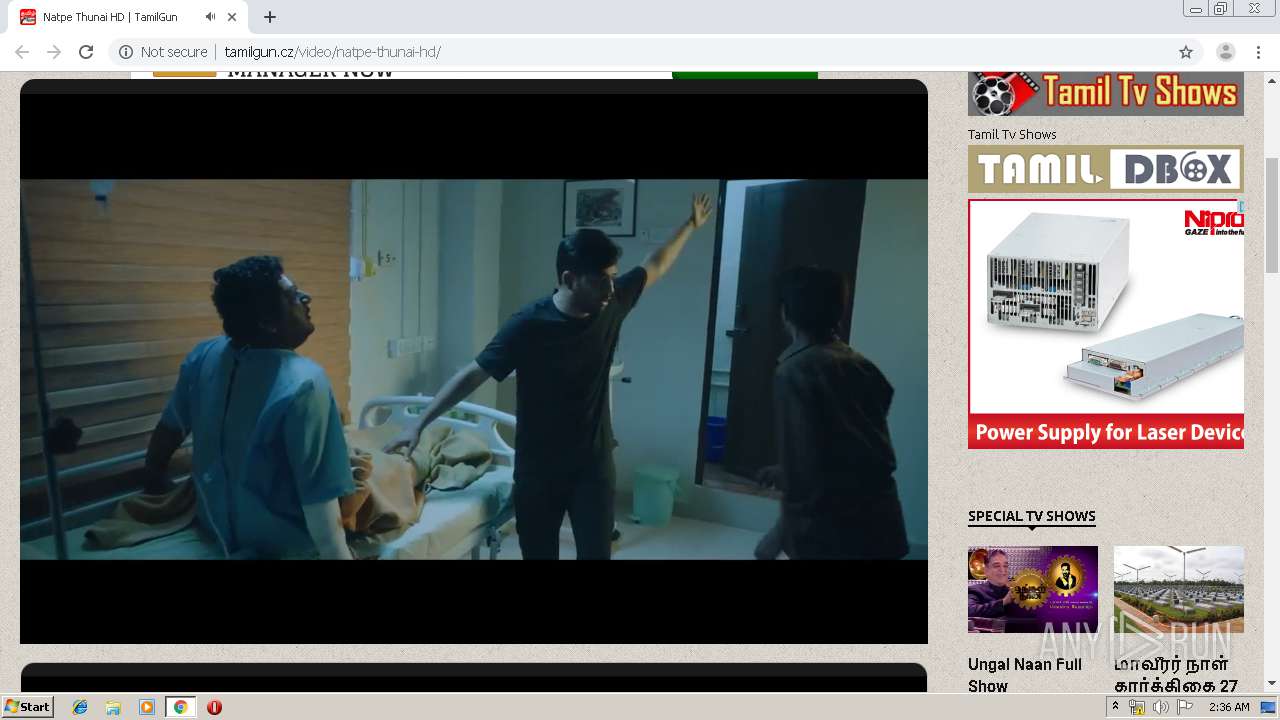
Task: Open the Chrome profile avatar menu
Action: pos(1226,52)
